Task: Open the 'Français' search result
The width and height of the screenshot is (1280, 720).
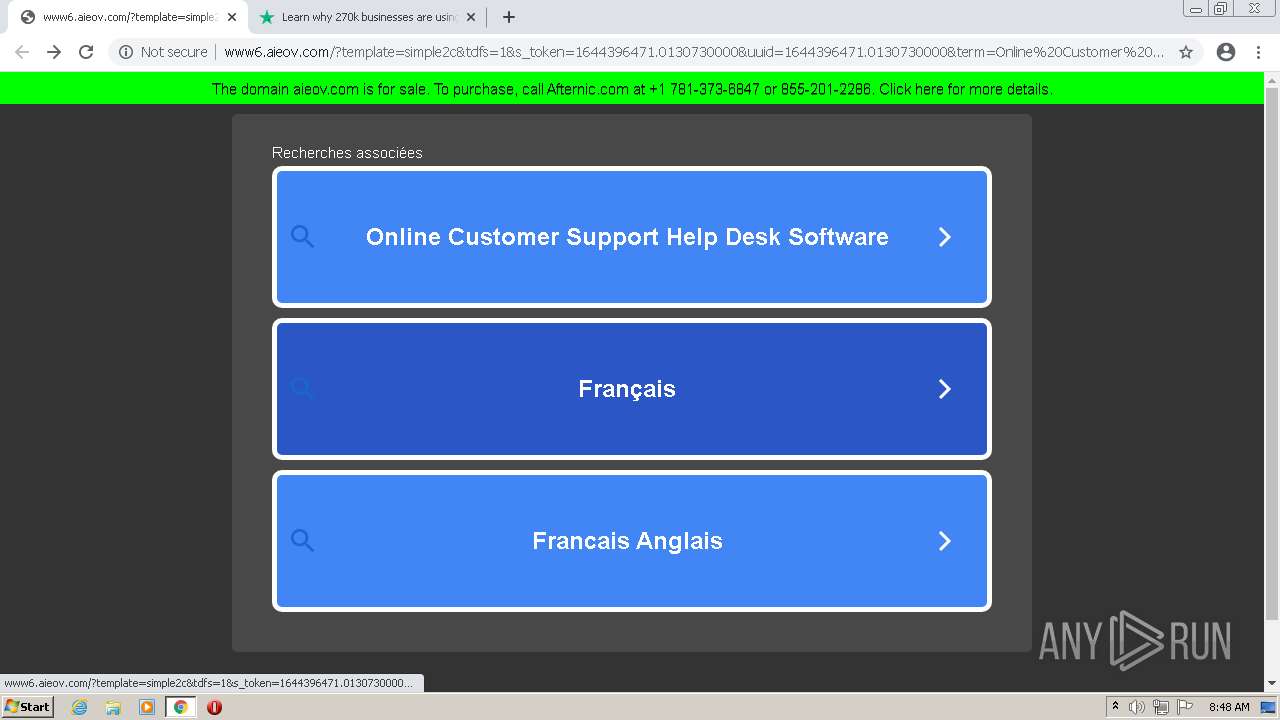Action: click(632, 389)
